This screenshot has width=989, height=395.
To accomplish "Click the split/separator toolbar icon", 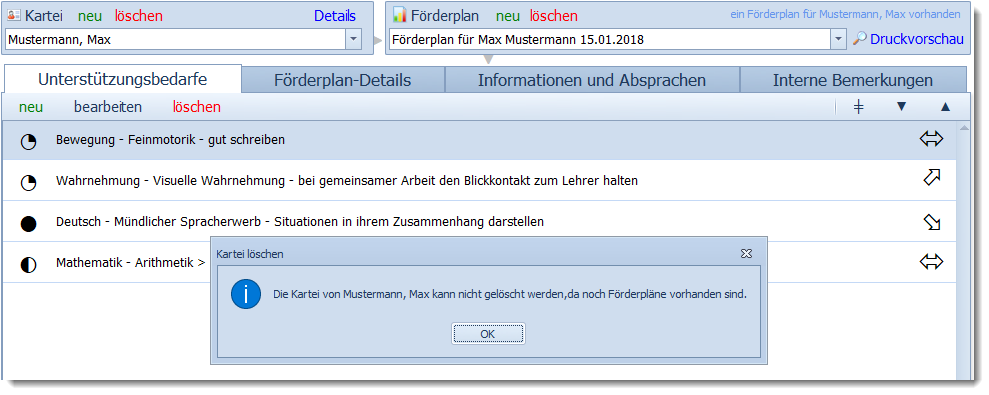I will point(858,107).
